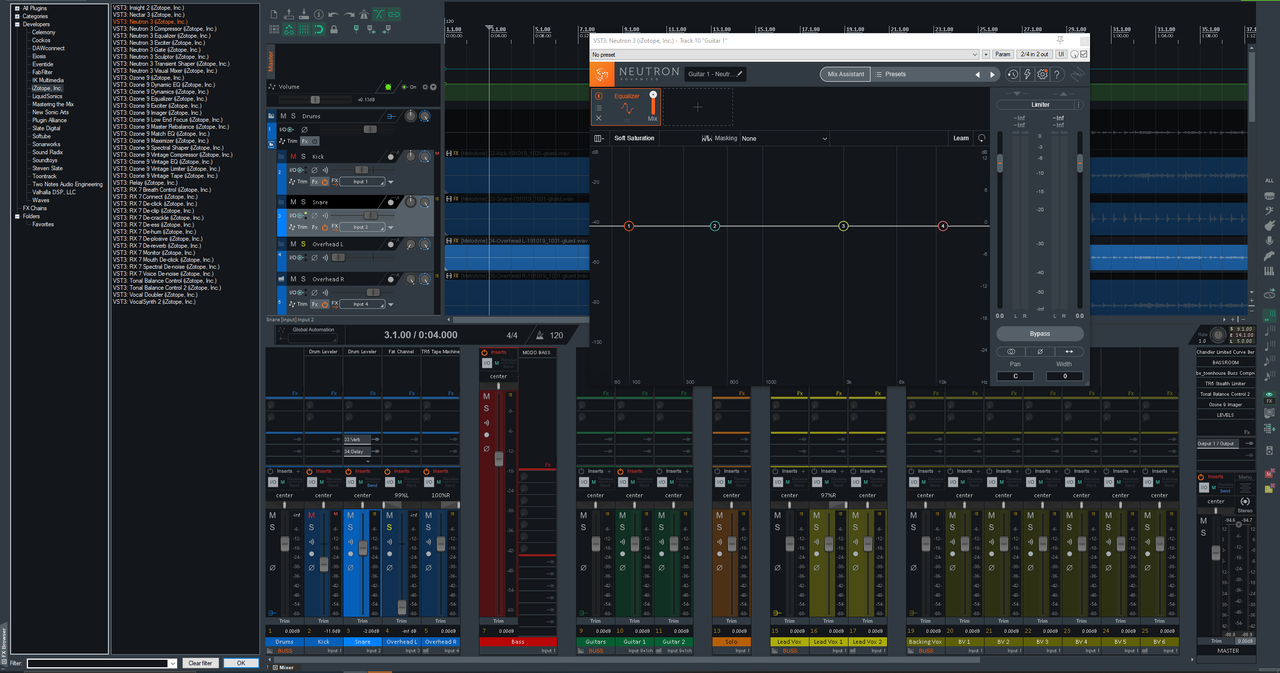Select EQ node 3
Screen dimensions: 1280x673
click(843, 226)
